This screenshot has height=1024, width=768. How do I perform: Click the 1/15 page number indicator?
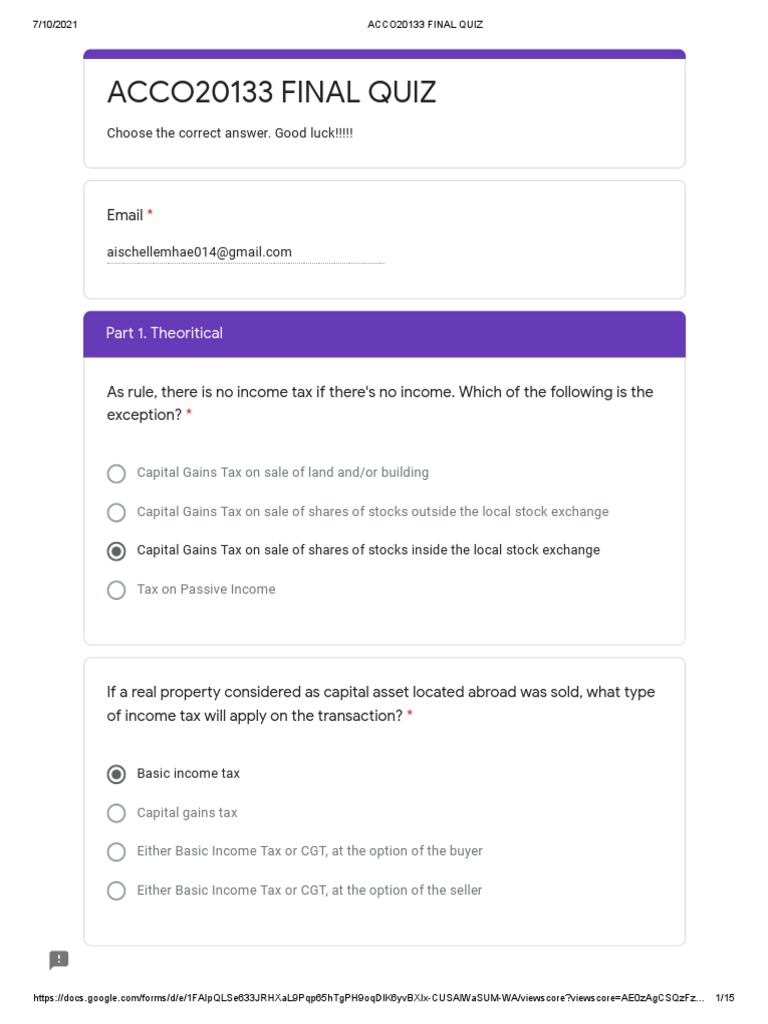726,998
